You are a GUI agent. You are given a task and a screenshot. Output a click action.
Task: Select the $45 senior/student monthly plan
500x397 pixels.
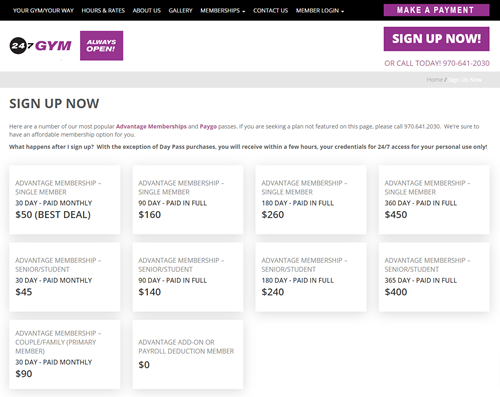click(x=65, y=277)
